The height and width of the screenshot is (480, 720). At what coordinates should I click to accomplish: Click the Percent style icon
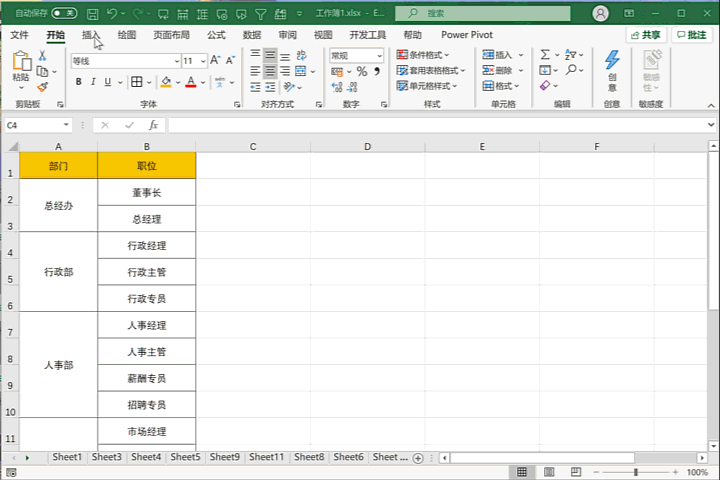click(x=362, y=72)
